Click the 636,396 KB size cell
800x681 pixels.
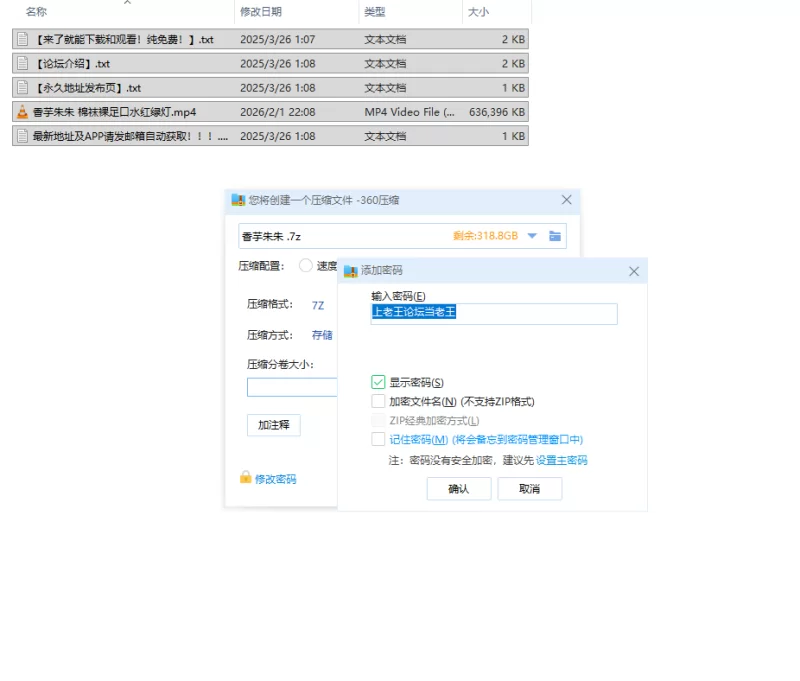point(497,112)
